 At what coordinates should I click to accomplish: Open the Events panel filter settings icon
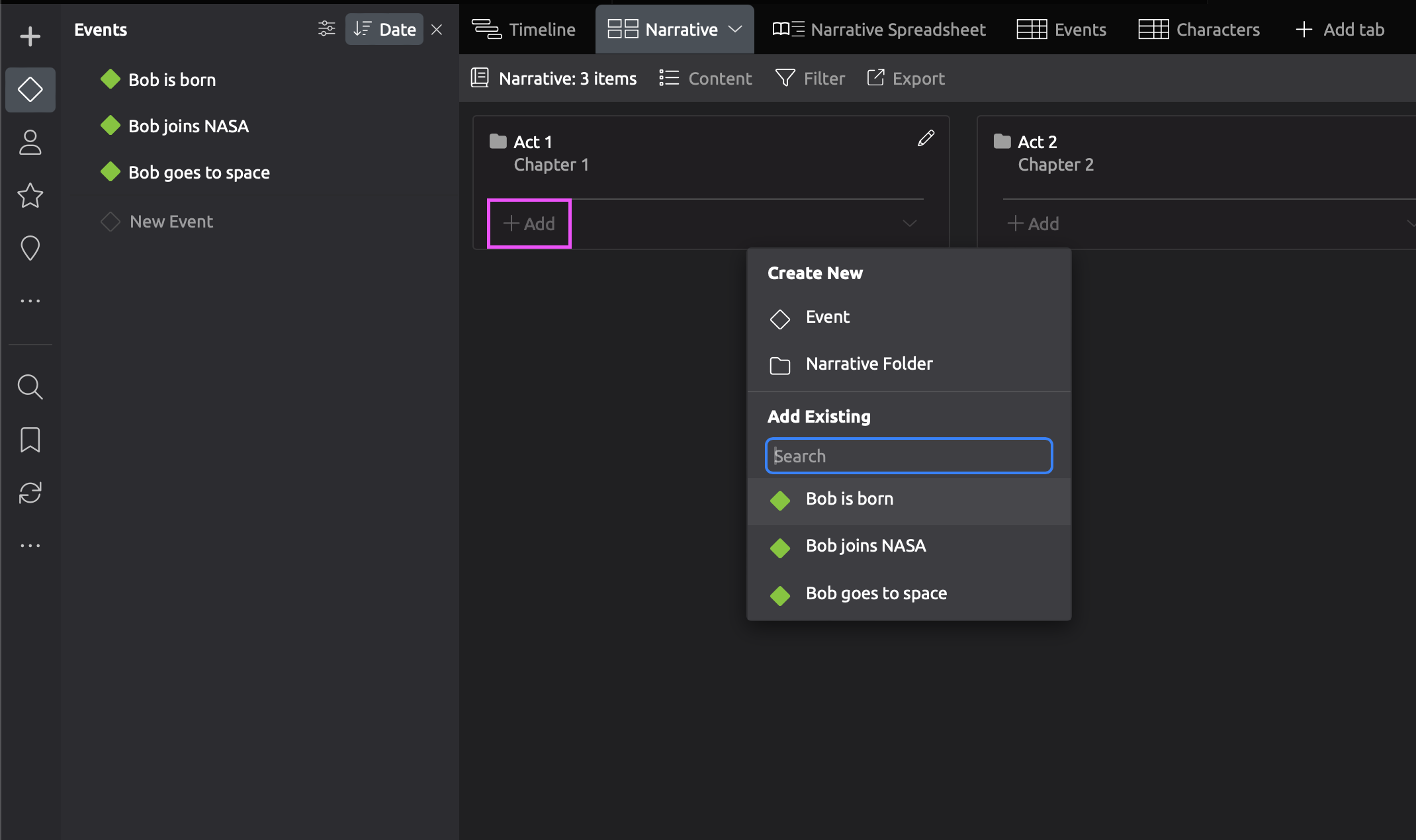pyautogui.click(x=326, y=28)
